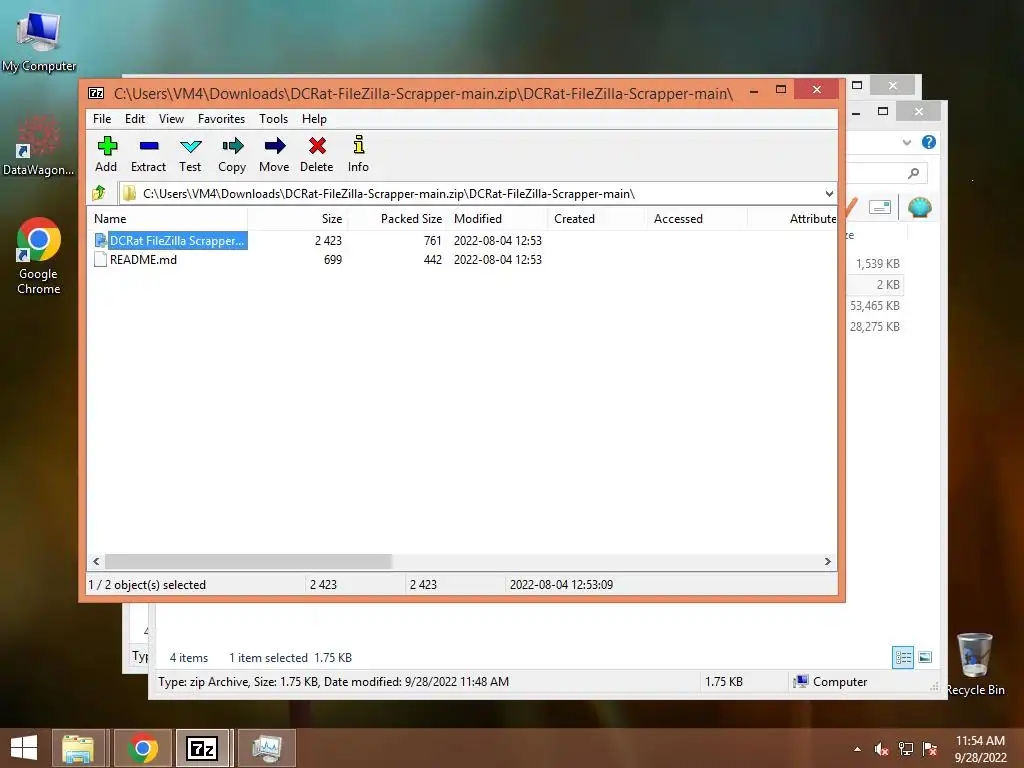
Task: Click the muted volume tray icon
Action: pyautogui.click(x=881, y=749)
